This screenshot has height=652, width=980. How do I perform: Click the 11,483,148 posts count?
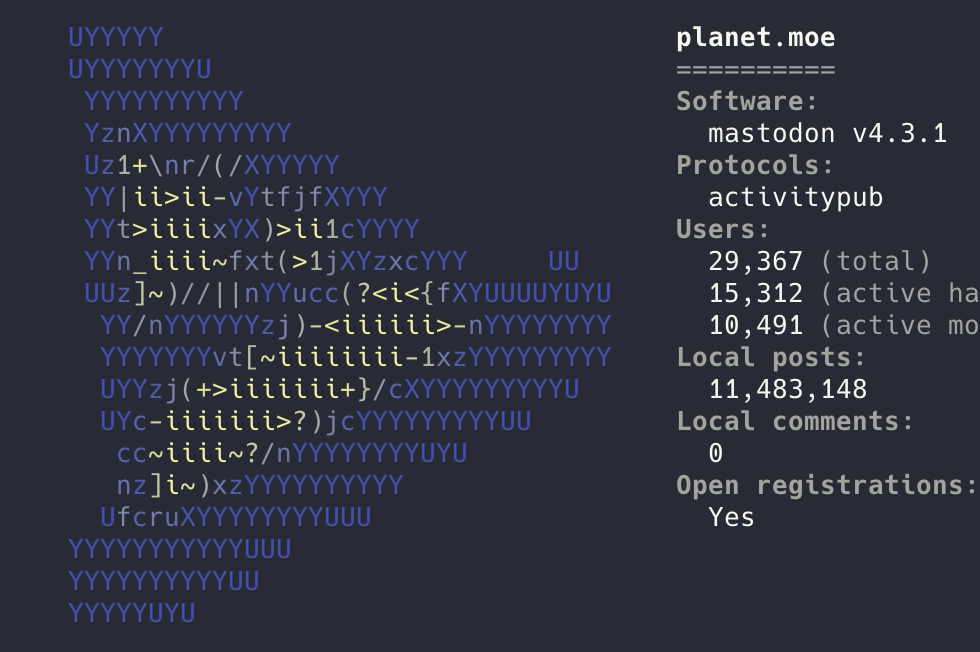788,389
